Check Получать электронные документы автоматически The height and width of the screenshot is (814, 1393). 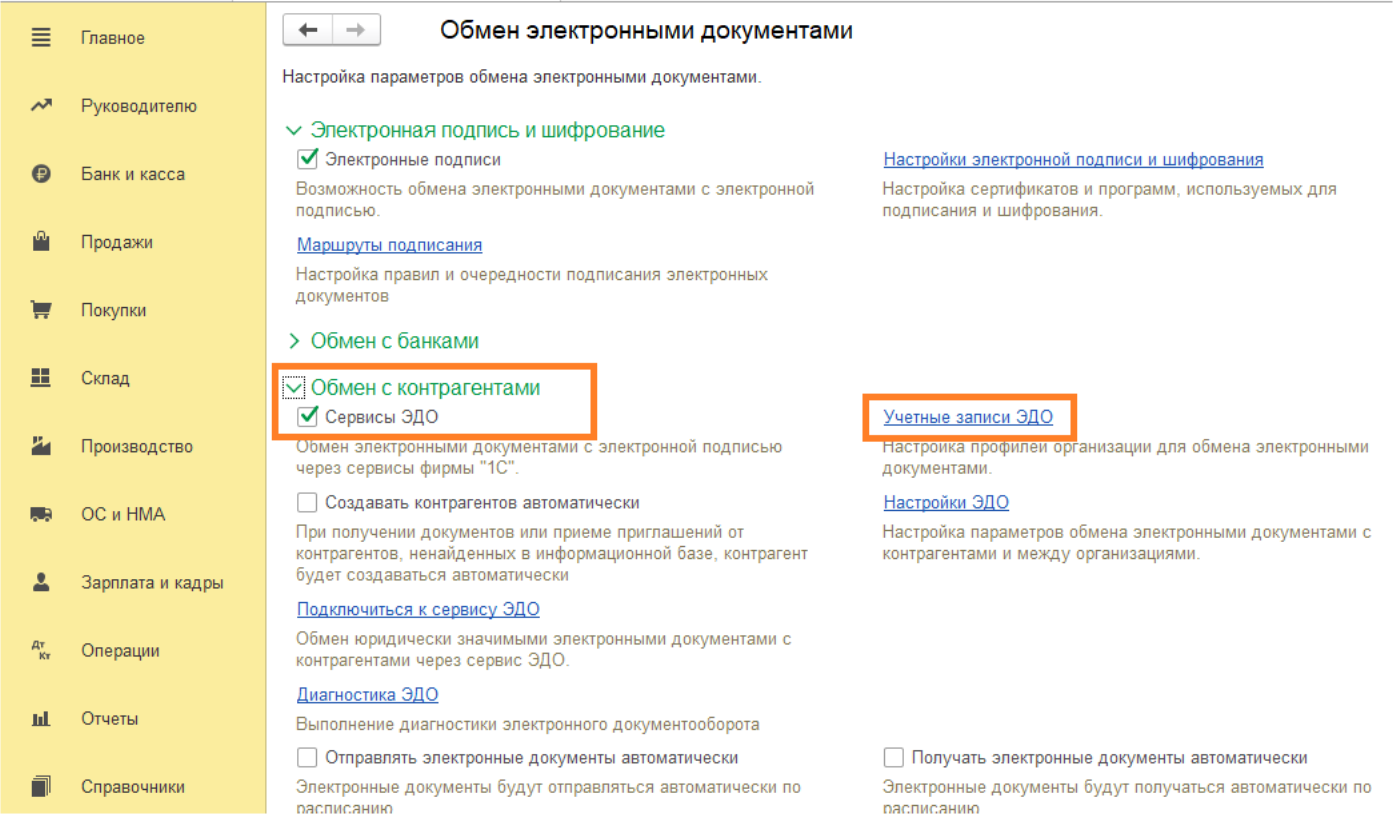894,757
